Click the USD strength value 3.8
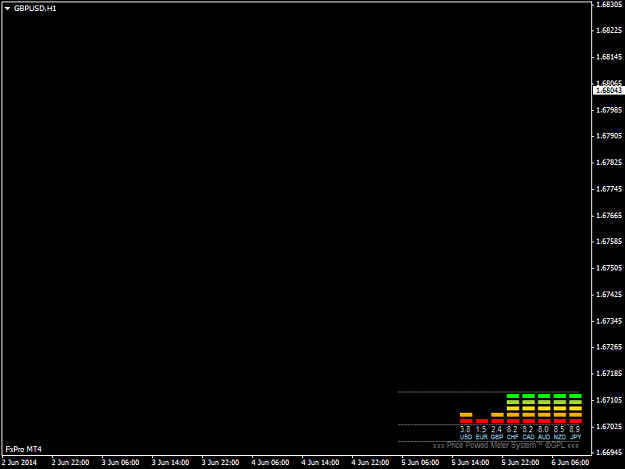Viewport: 625px width, 469px height. 465,430
